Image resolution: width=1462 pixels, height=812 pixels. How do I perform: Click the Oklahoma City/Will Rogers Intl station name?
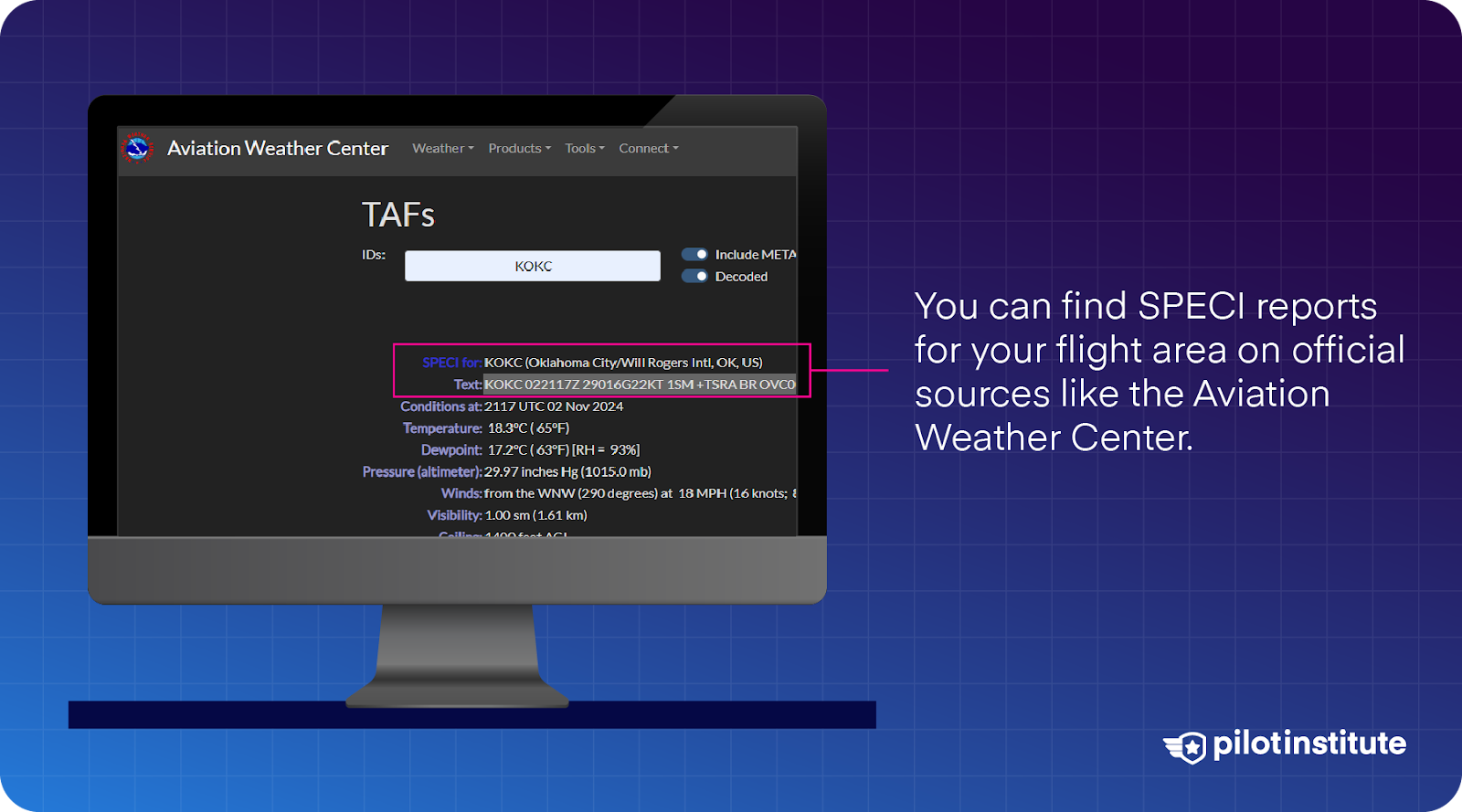click(623, 363)
